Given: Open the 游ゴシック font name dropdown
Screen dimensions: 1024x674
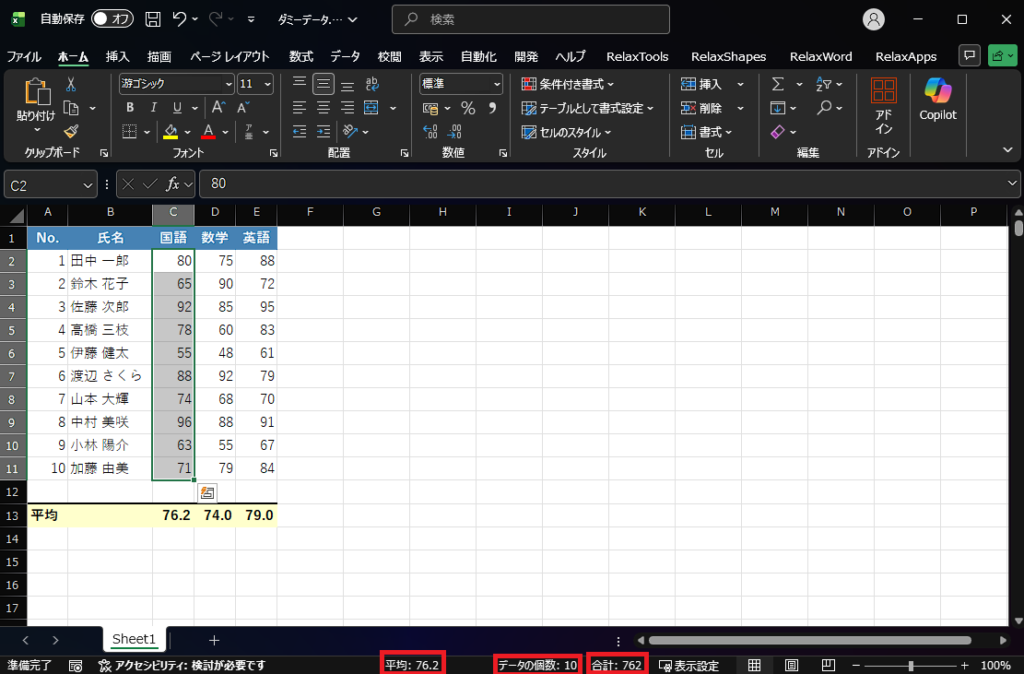Looking at the screenshot, I should [226, 84].
